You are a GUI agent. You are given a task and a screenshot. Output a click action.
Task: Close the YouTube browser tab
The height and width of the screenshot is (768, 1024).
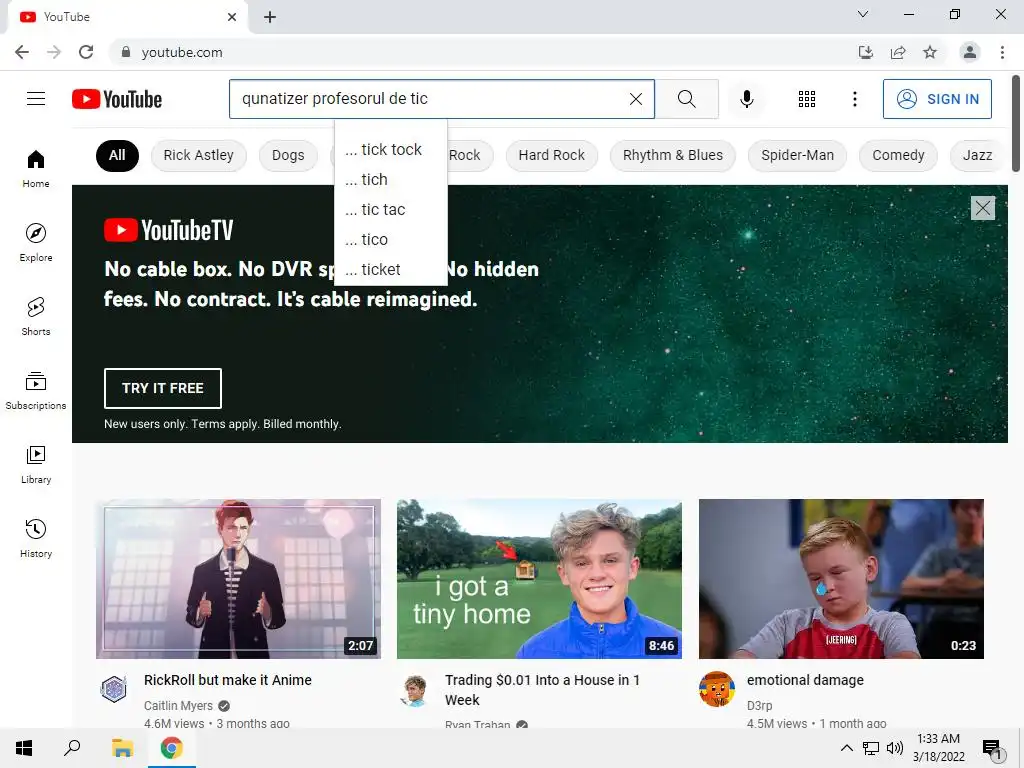232,17
